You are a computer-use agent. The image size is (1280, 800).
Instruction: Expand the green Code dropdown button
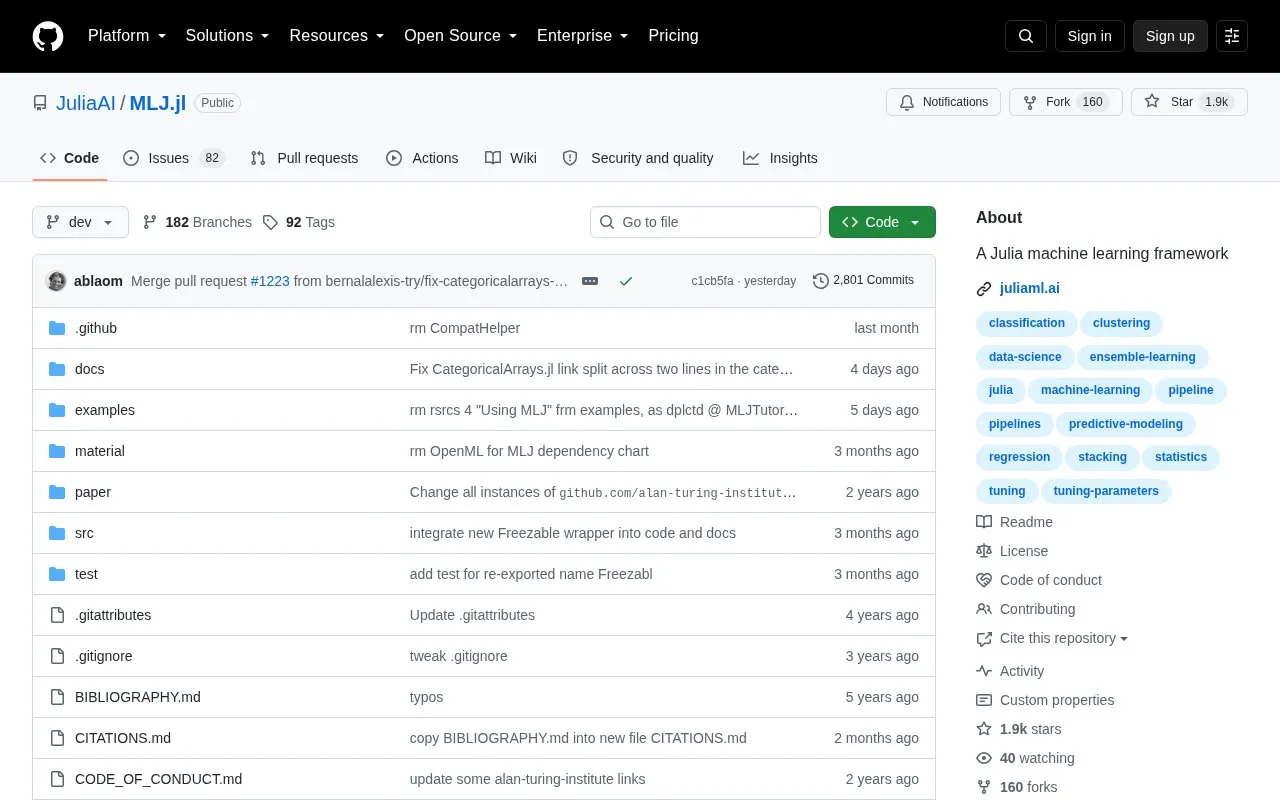pyautogui.click(x=882, y=222)
